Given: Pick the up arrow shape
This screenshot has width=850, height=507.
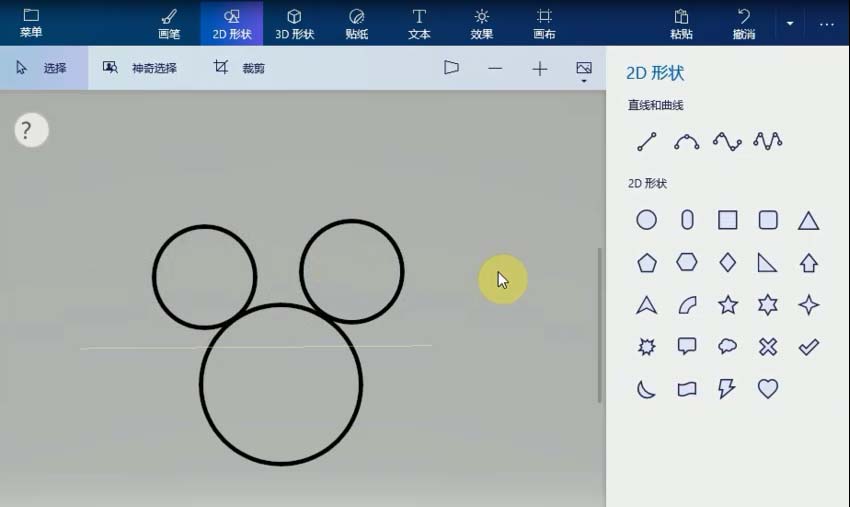Looking at the screenshot, I should (808, 263).
